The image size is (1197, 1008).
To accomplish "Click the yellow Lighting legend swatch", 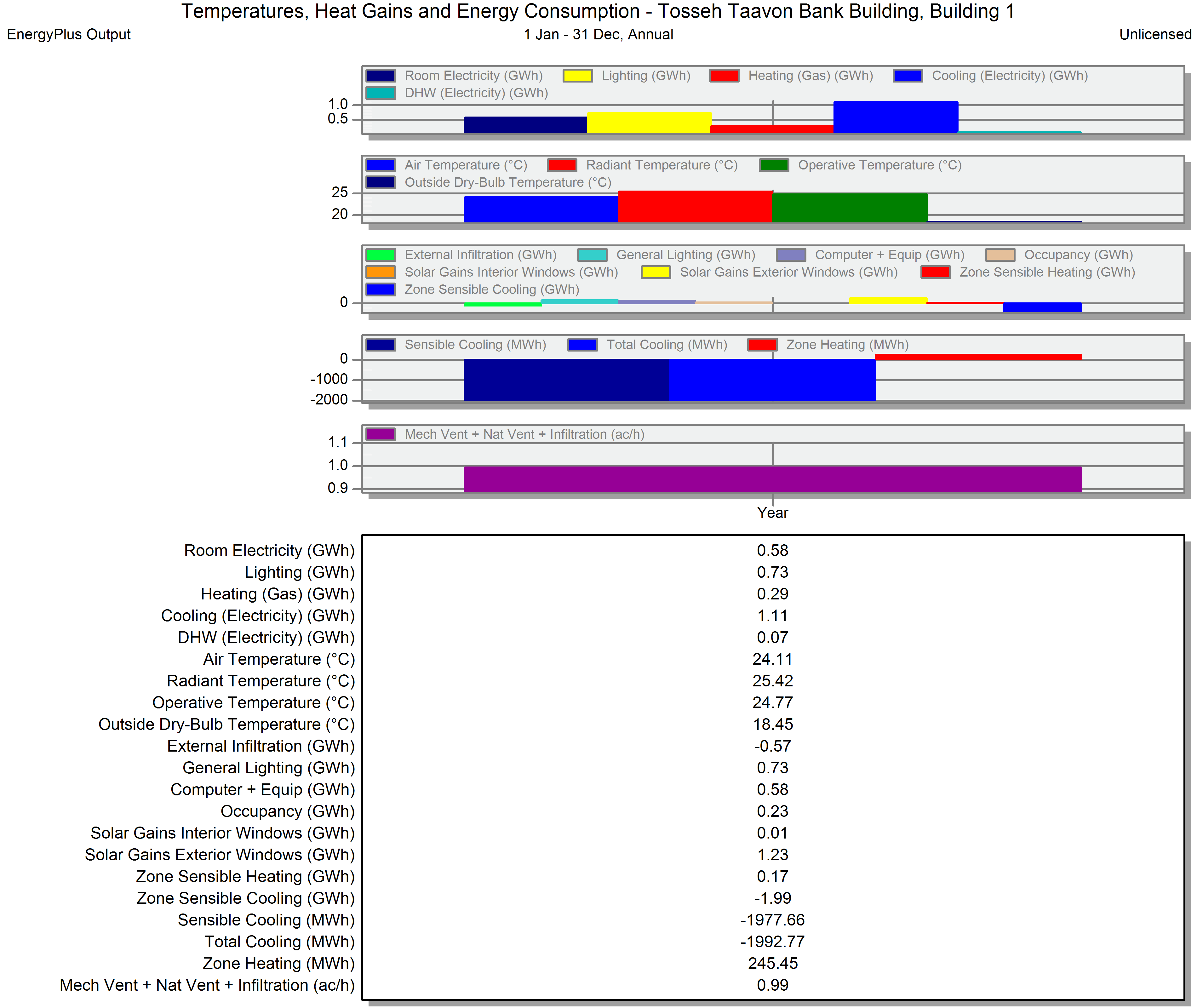I will 578,75.
